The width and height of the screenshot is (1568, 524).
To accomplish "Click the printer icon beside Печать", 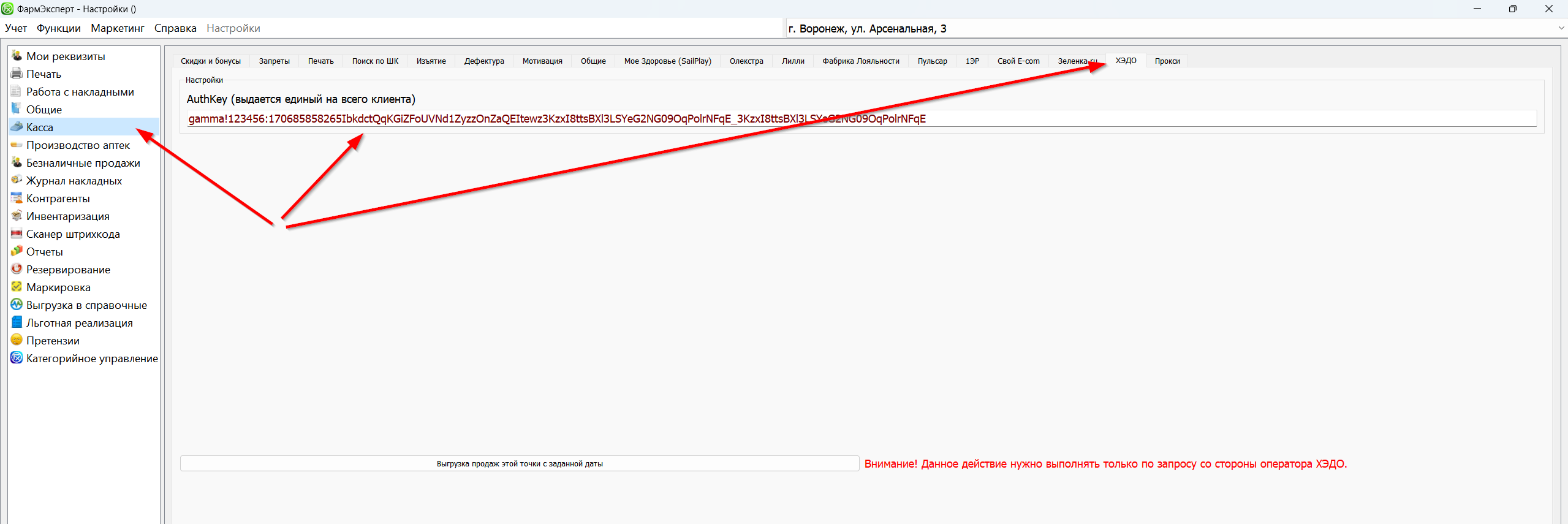I will click(17, 74).
